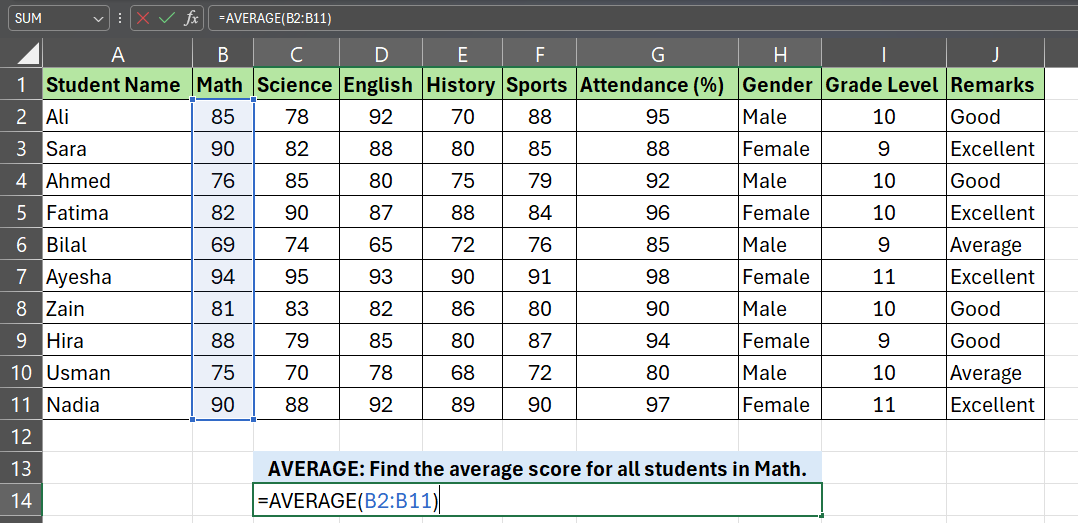The height and width of the screenshot is (523, 1078).
Task: Open the Insert Function fx dialog
Action: click(191, 19)
